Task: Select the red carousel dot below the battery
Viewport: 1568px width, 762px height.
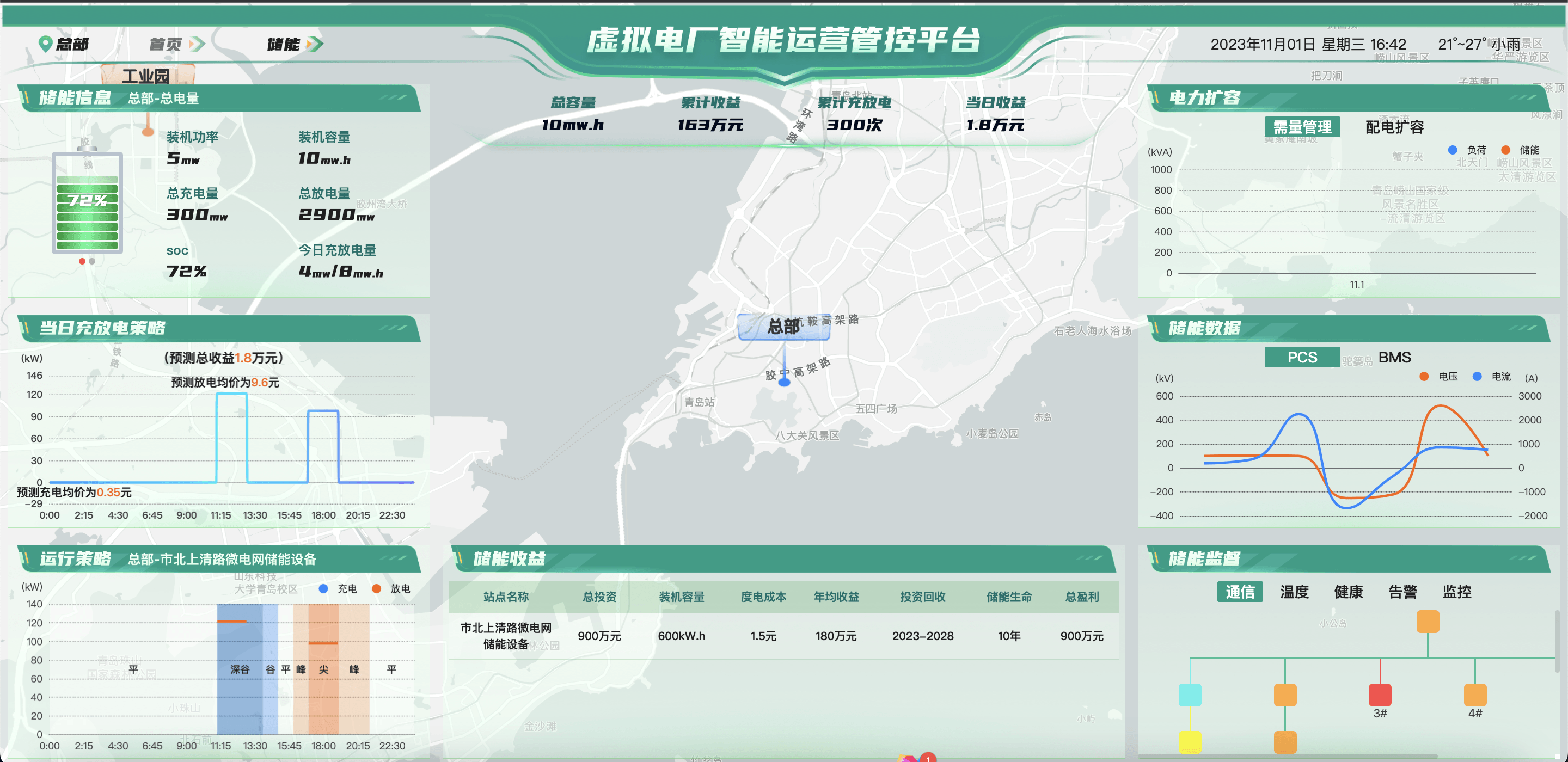Action: tap(82, 261)
